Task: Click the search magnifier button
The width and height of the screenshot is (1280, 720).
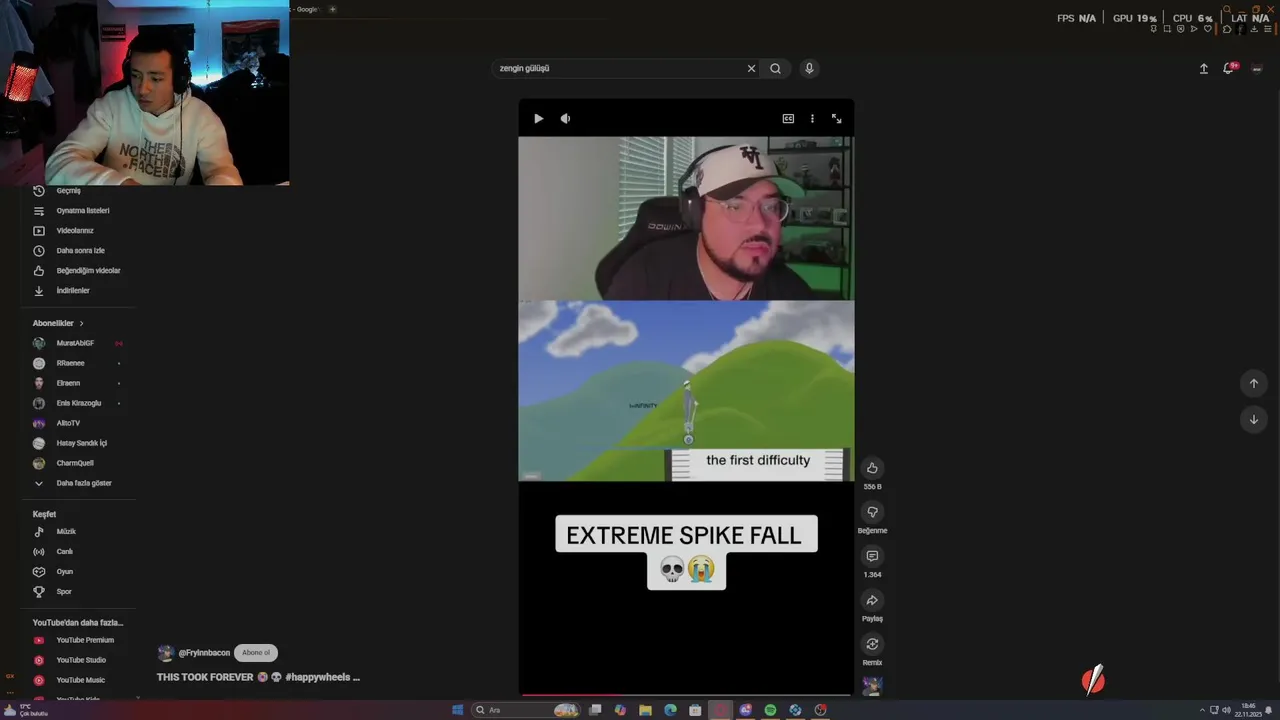Action: 775,68
